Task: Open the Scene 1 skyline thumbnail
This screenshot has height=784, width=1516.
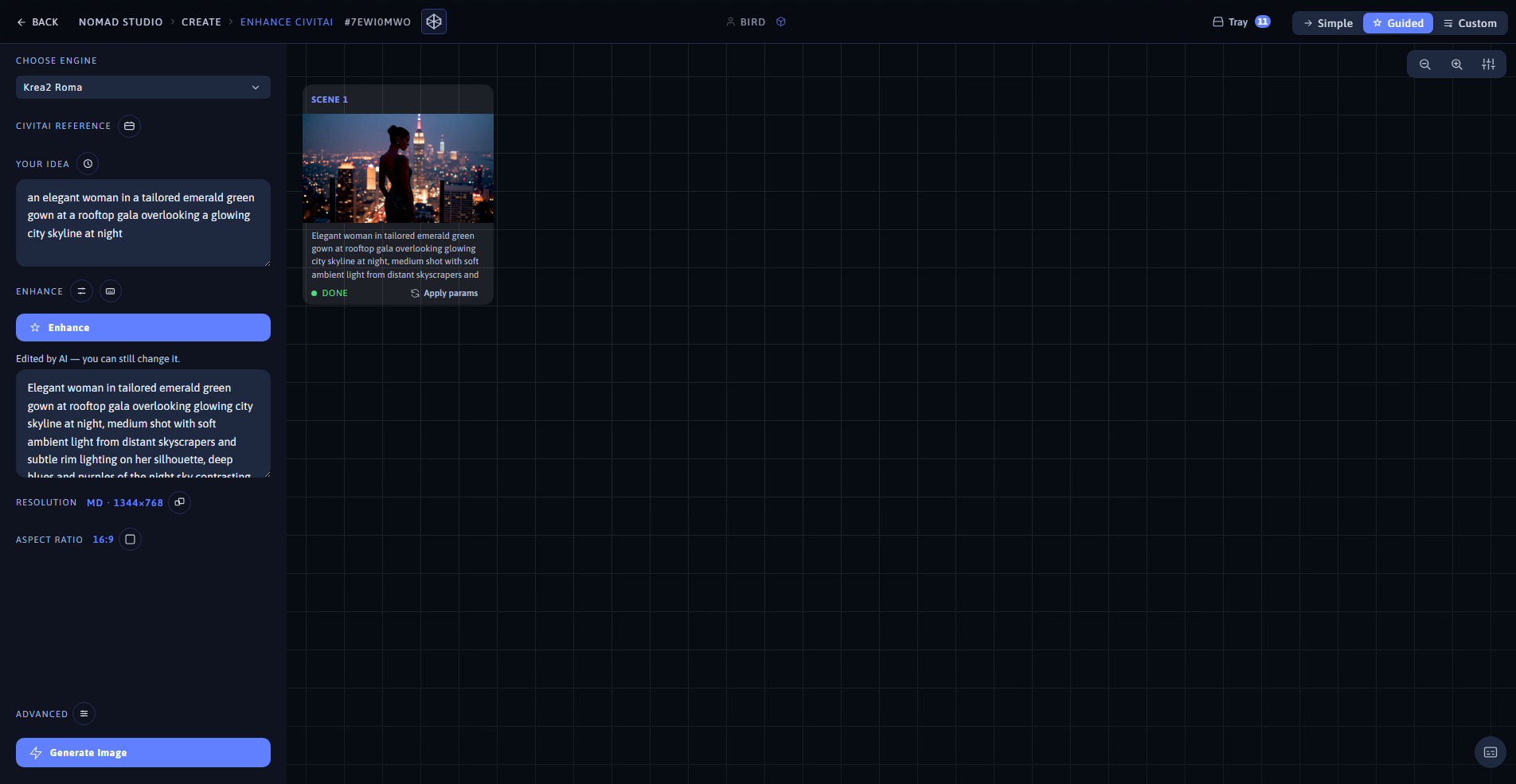Action: click(x=398, y=168)
